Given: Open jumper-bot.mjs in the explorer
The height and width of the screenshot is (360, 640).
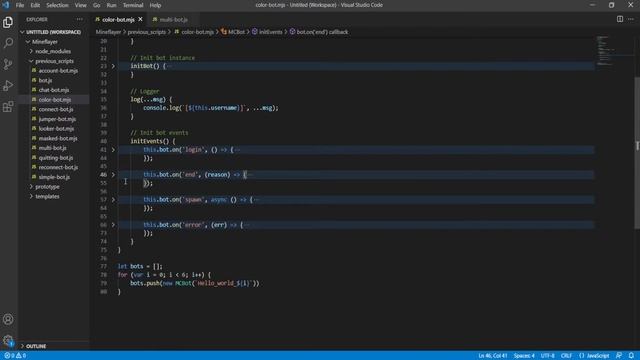Looking at the screenshot, I should pos(57,119).
